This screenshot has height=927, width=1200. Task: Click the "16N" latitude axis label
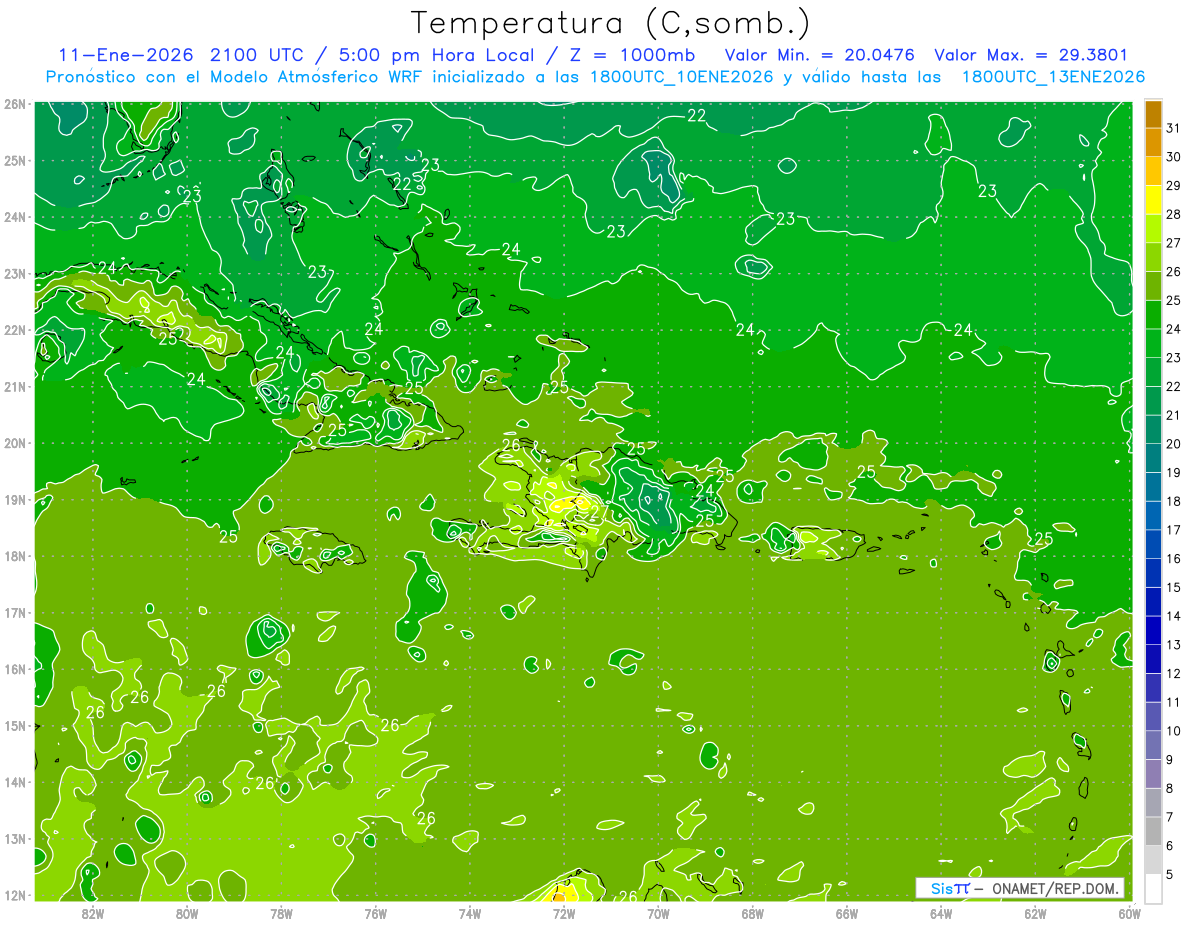pos(14,669)
